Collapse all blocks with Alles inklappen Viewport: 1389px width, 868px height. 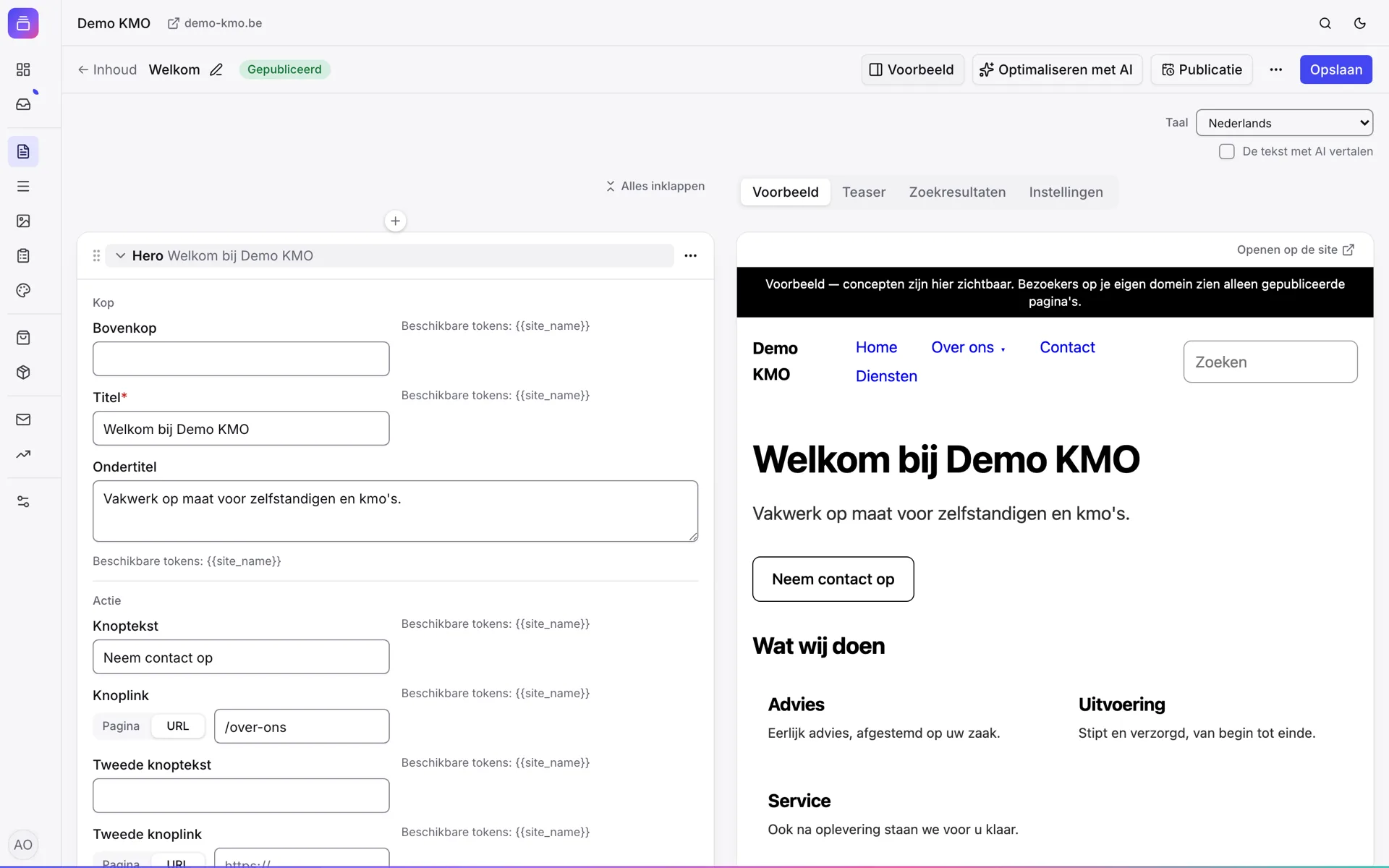click(x=655, y=186)
